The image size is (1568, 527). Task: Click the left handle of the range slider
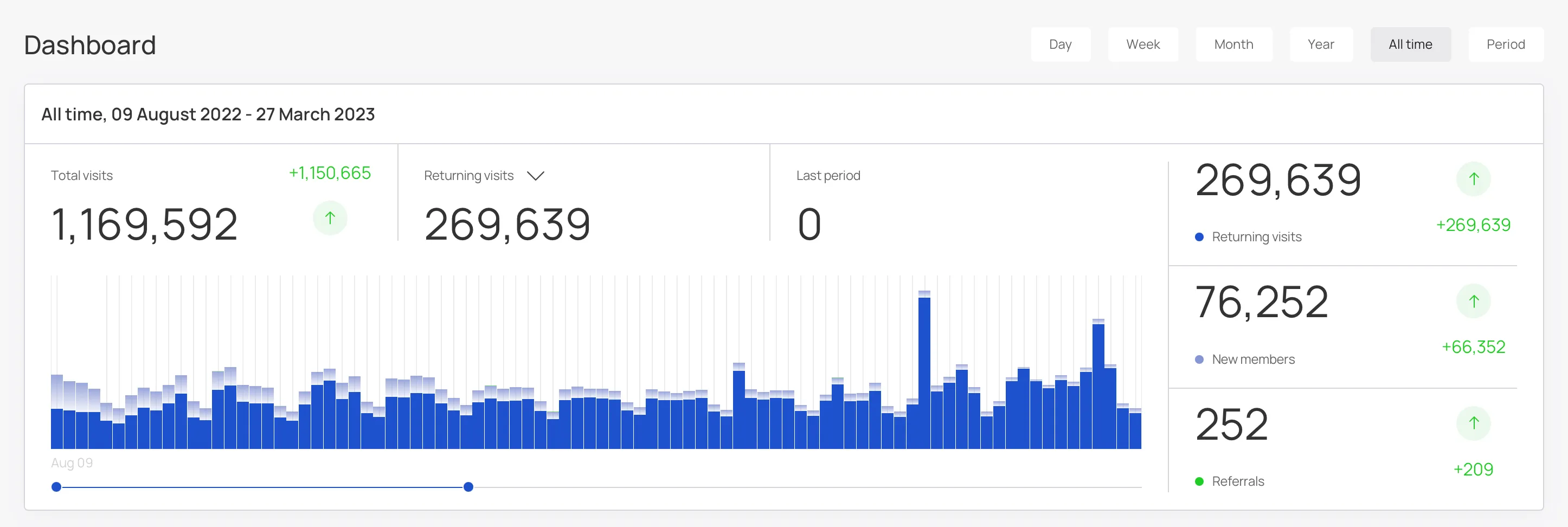click(56, 487)
